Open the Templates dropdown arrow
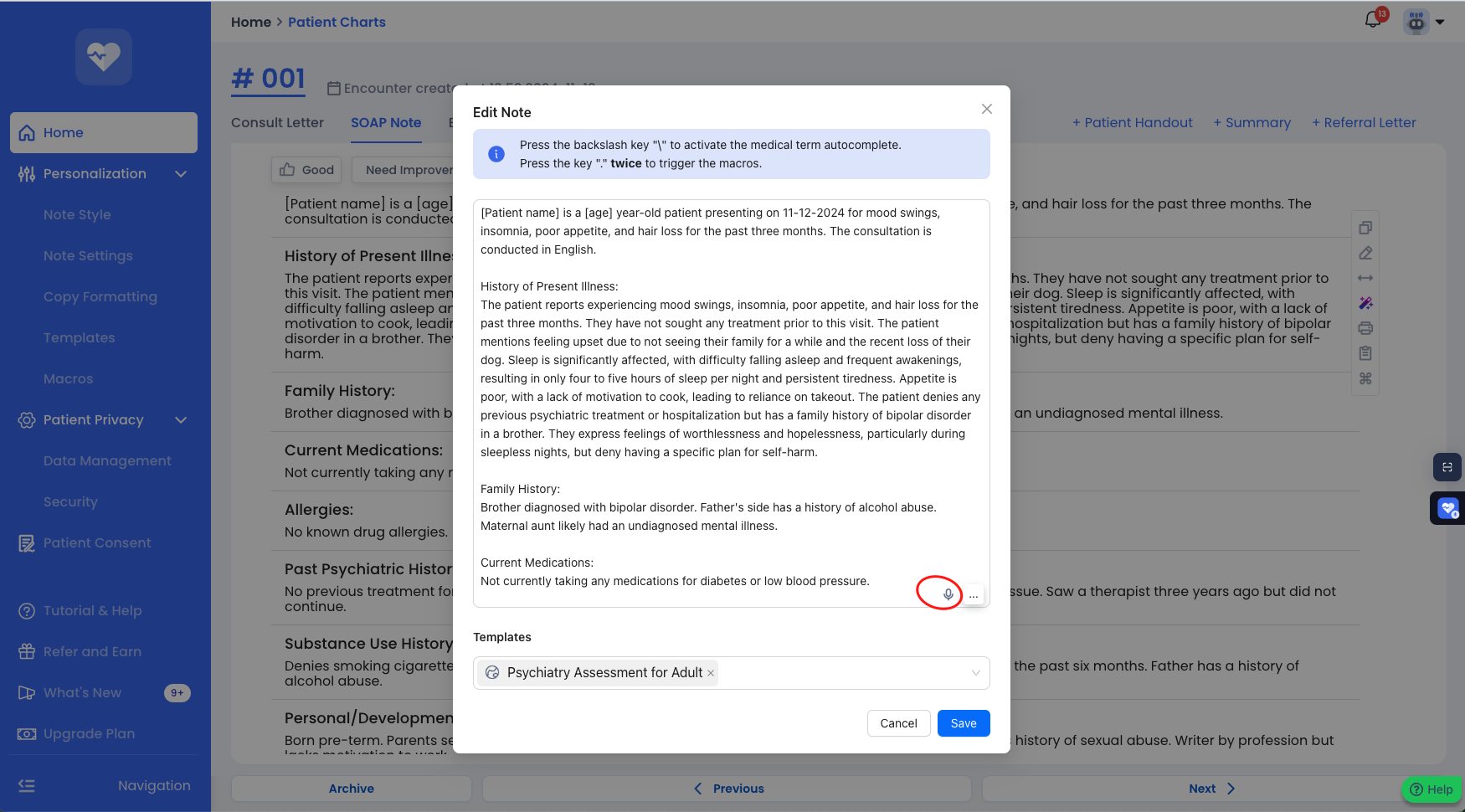1465x812 pixels. tap(975, 673)
